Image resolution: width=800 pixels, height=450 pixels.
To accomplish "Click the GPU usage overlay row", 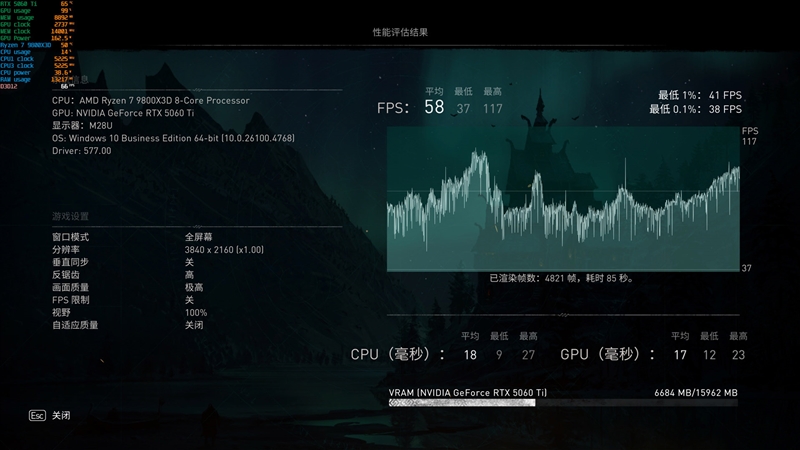I will pos(36,11).
